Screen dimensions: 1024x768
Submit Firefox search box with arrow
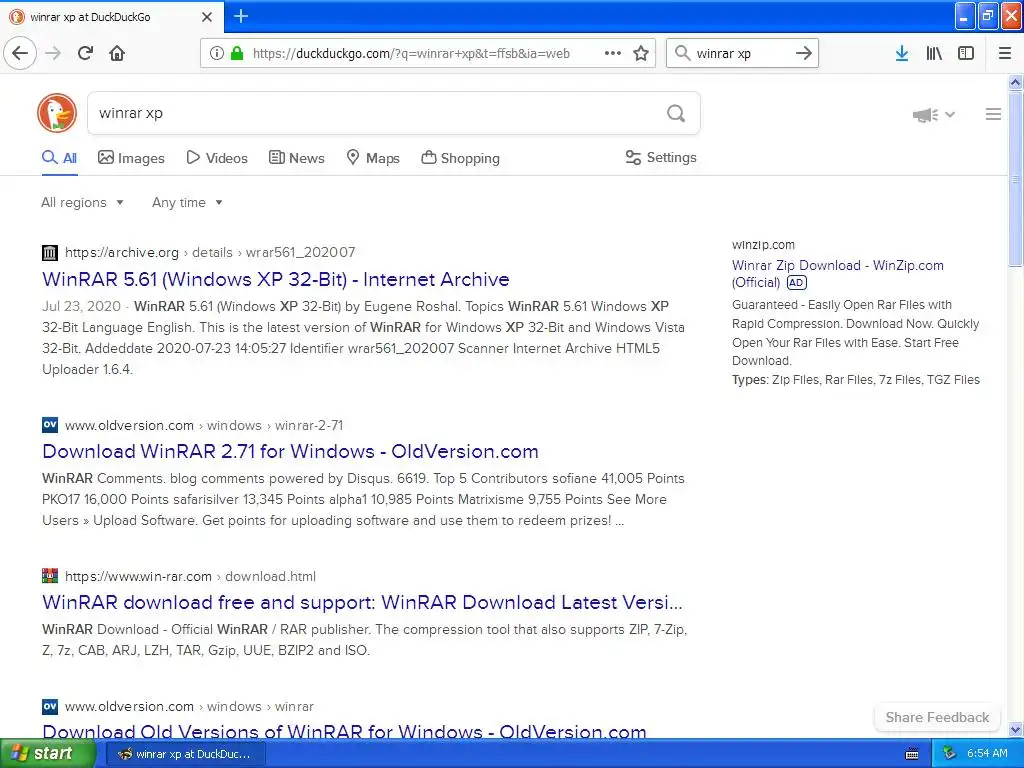pos(804,53)
